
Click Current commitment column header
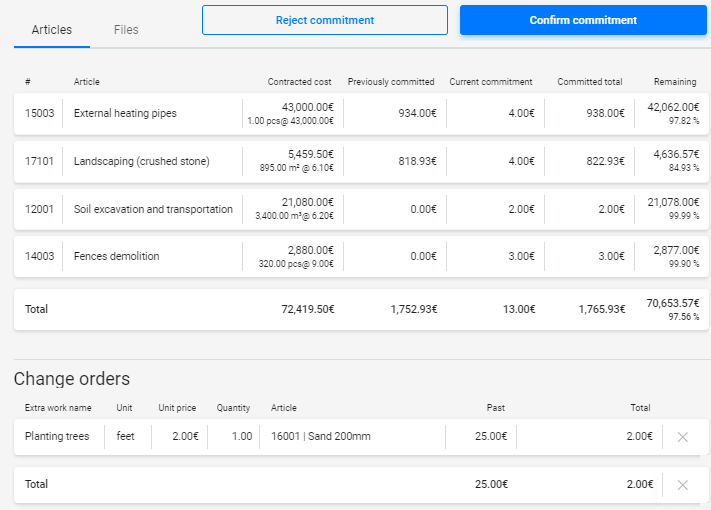(x=491, y=82)
